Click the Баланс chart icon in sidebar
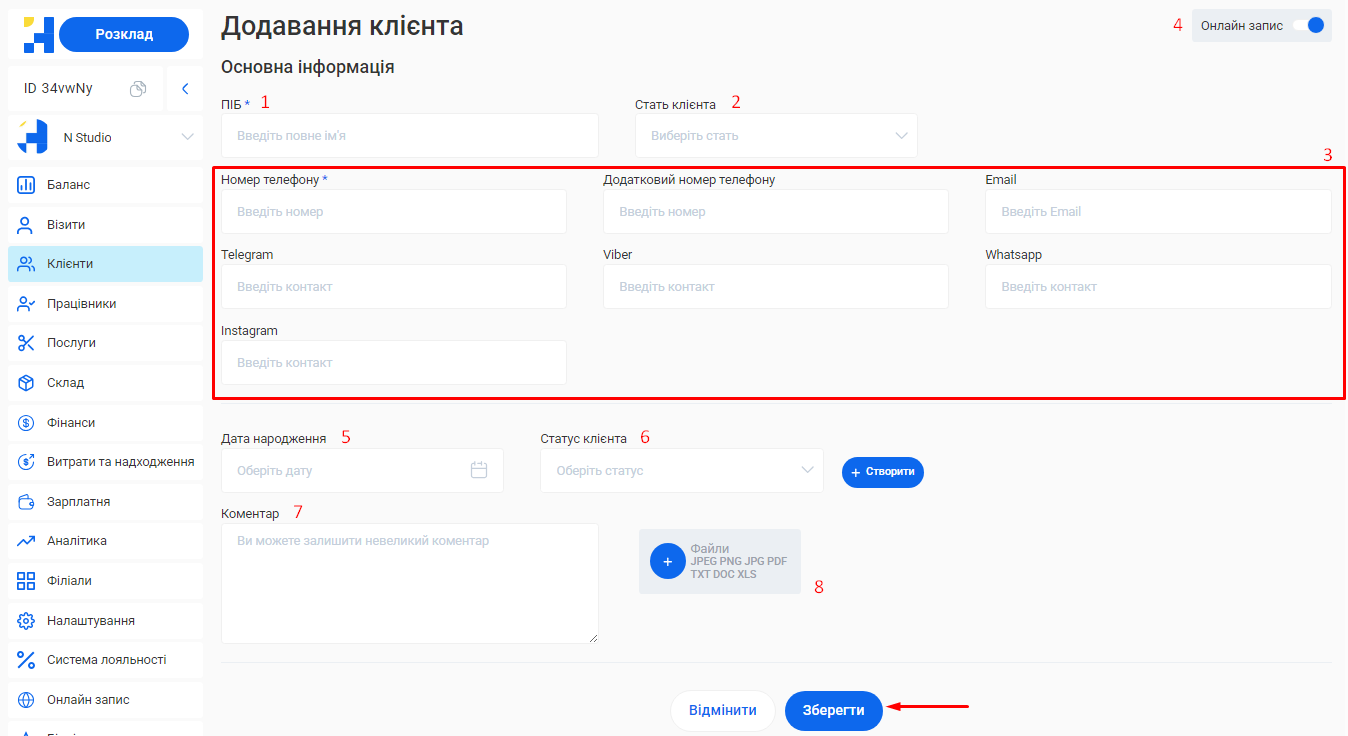 27,185
